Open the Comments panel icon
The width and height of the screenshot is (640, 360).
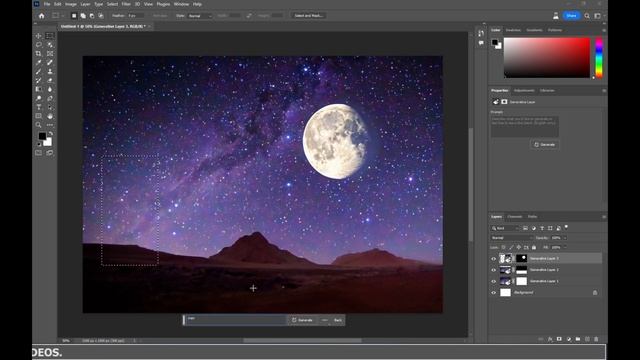[481, 43]
